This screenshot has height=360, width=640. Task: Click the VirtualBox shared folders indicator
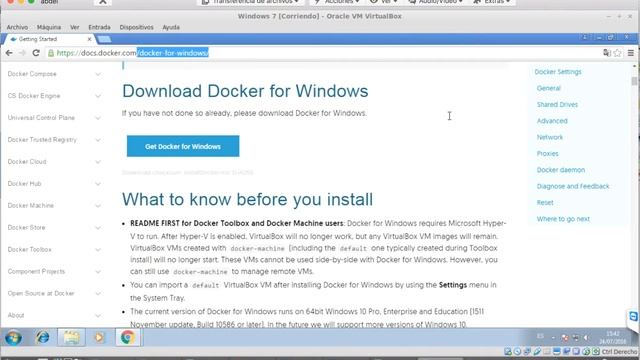click(547, 351)
